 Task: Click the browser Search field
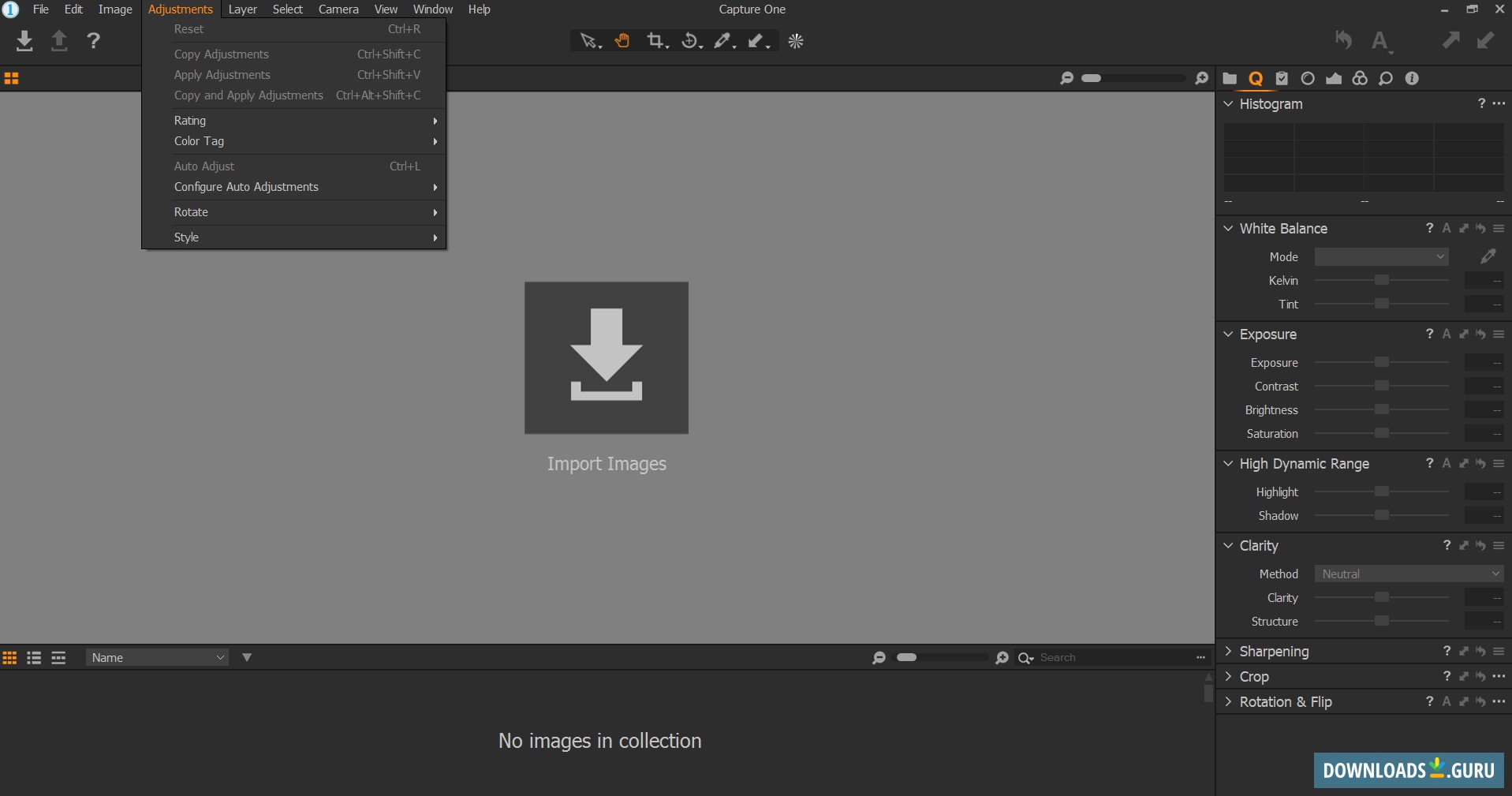point(1112,658)
